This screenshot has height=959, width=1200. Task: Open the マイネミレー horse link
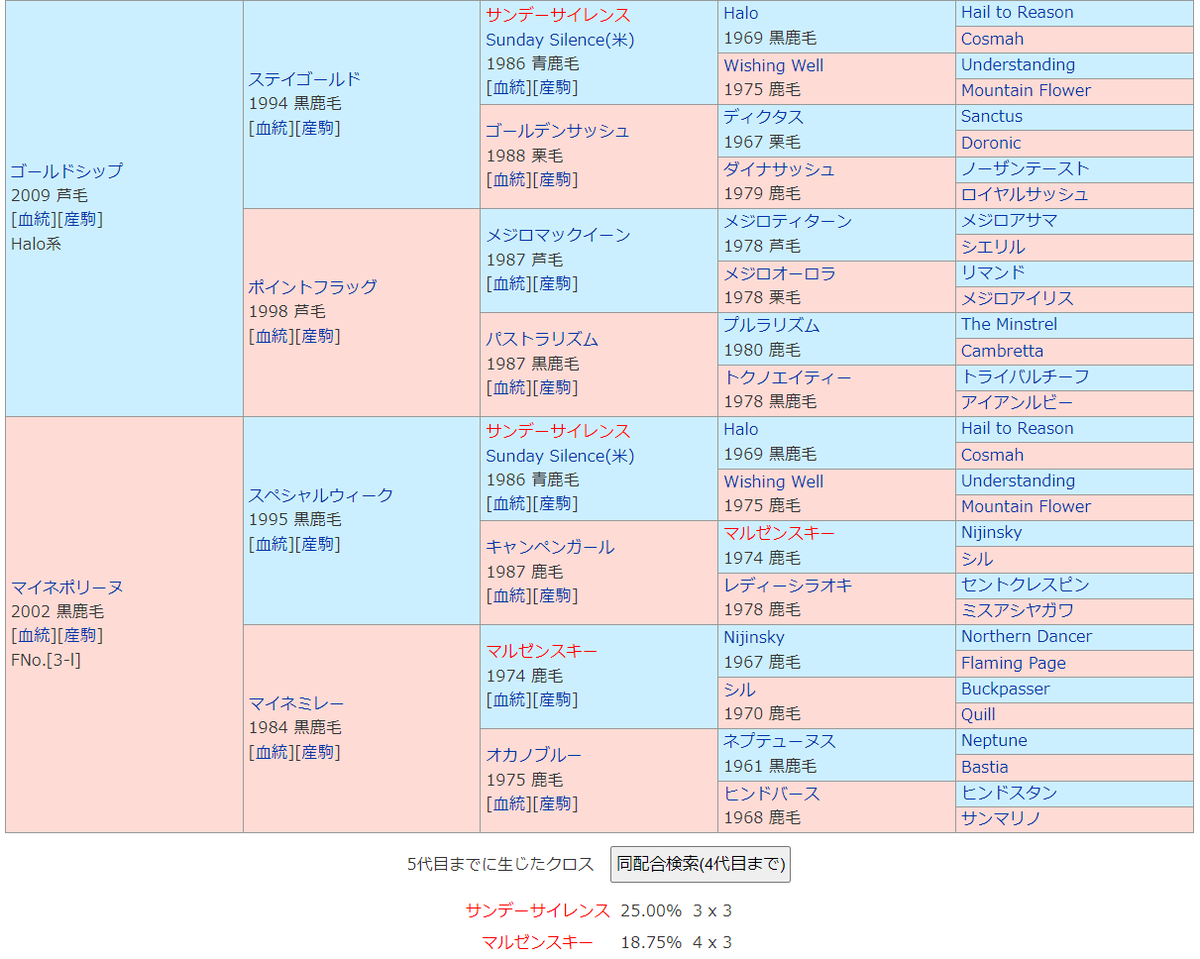pyautogui.click(x=296, y=703)
